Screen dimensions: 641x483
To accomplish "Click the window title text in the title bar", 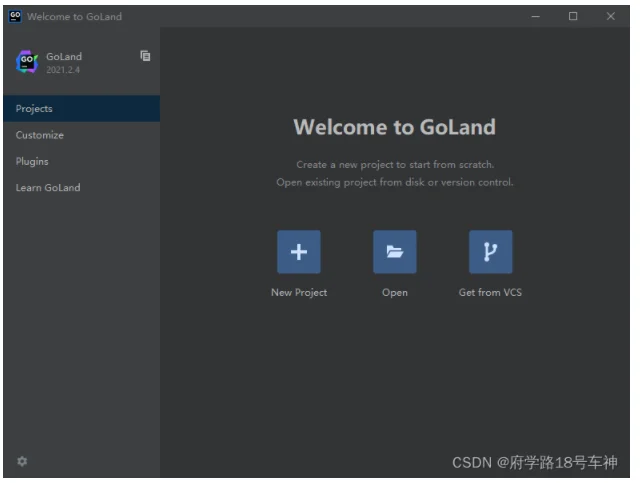I will (74, 17).
